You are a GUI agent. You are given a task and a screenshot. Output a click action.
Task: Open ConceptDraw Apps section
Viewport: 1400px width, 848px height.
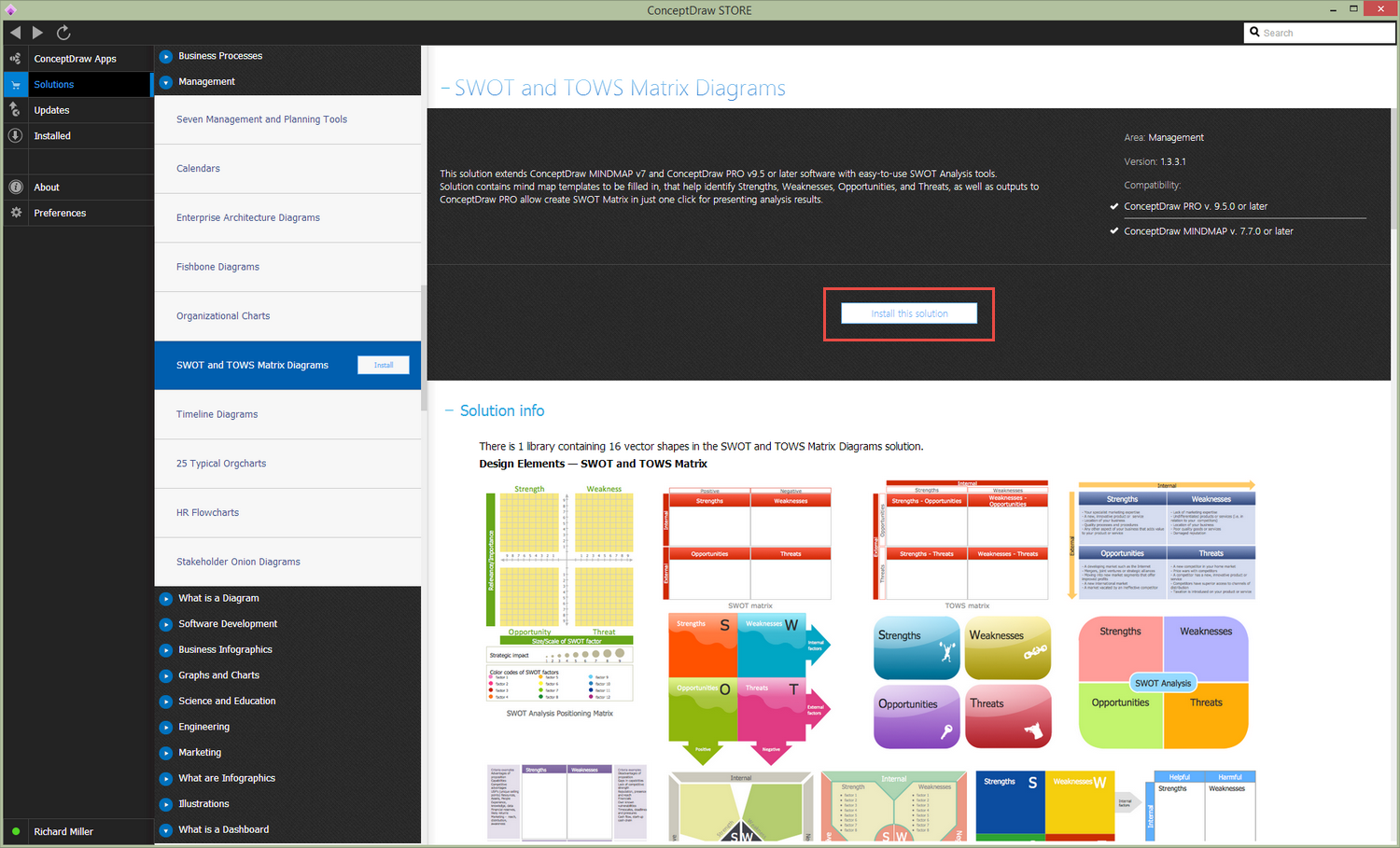(x=77, y=59)
